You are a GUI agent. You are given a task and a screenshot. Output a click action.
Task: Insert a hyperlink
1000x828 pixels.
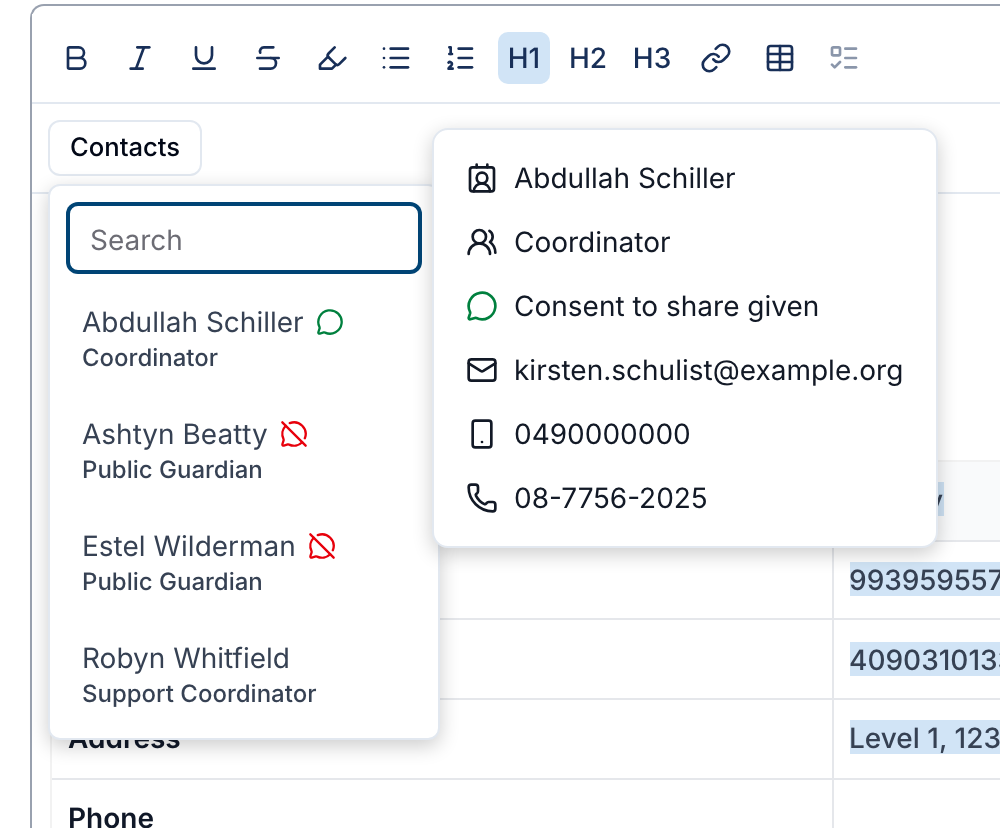716,58
